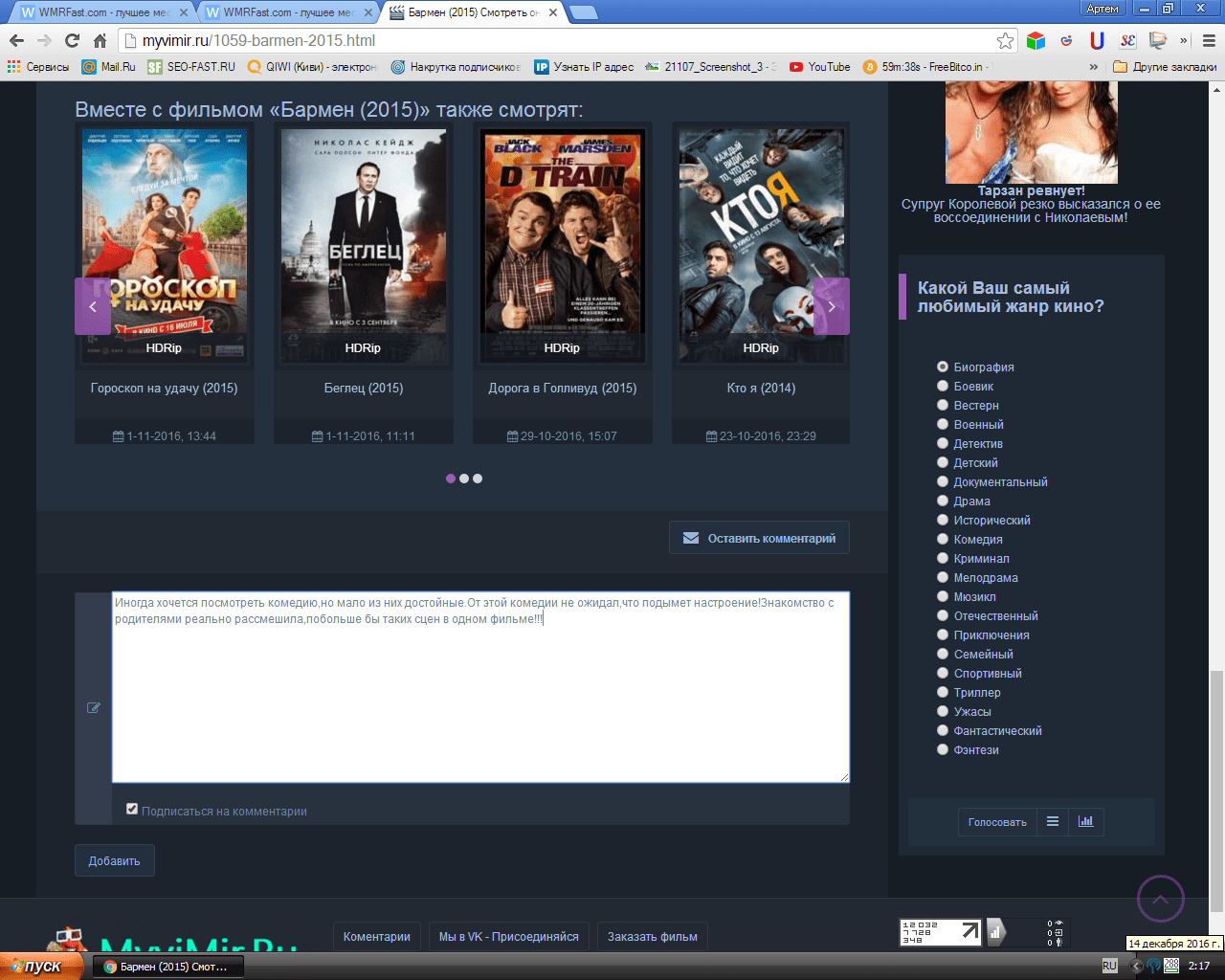The width and height of the screenshot is (1225, 980).
Task: Open the Беглец (2015) title link
Action: click(x=364, y=388)
